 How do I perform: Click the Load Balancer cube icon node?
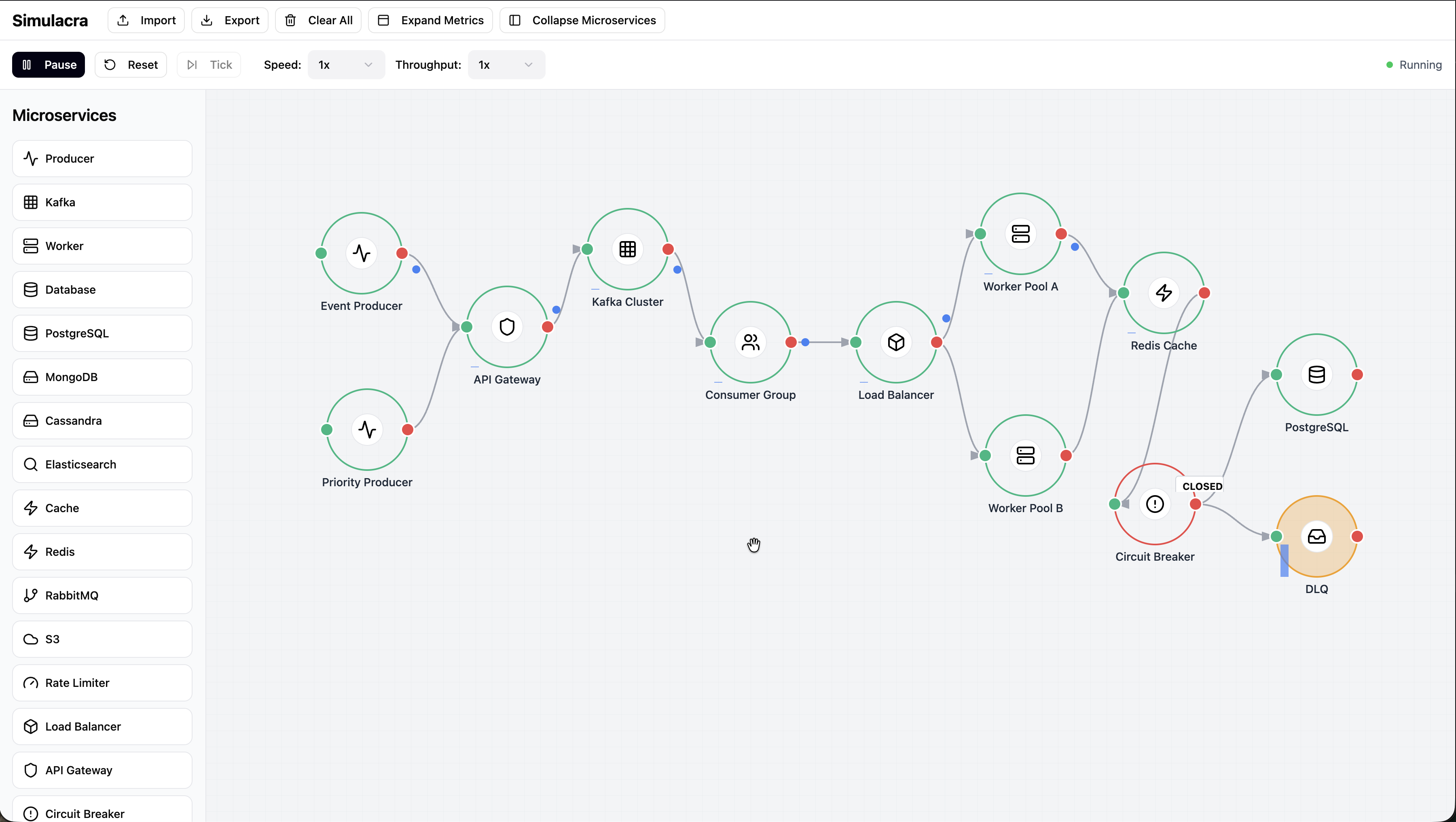coord(896,342)
